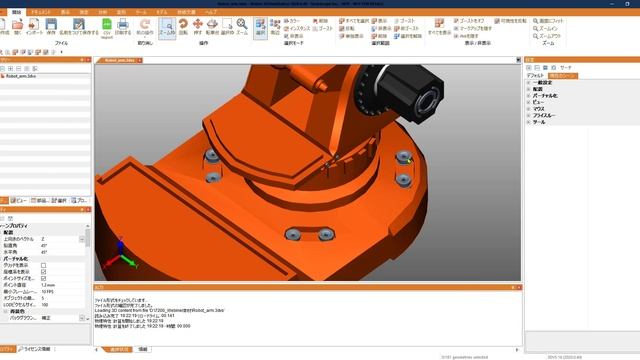
Task: Click Hide markup (マークアップを隠す)
Action: [473, 29]
